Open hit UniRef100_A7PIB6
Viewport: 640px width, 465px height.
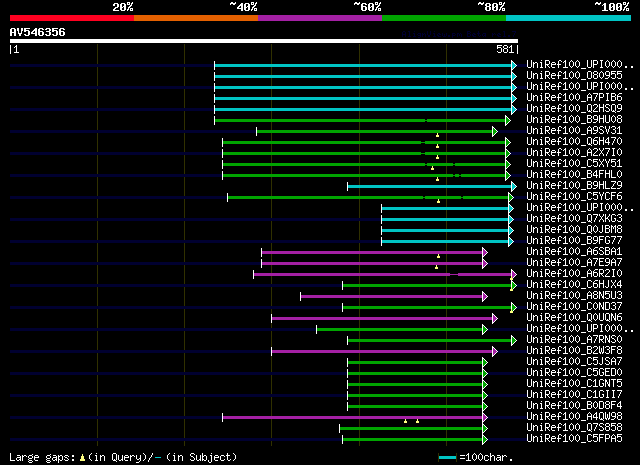click(x=574, y=98)
